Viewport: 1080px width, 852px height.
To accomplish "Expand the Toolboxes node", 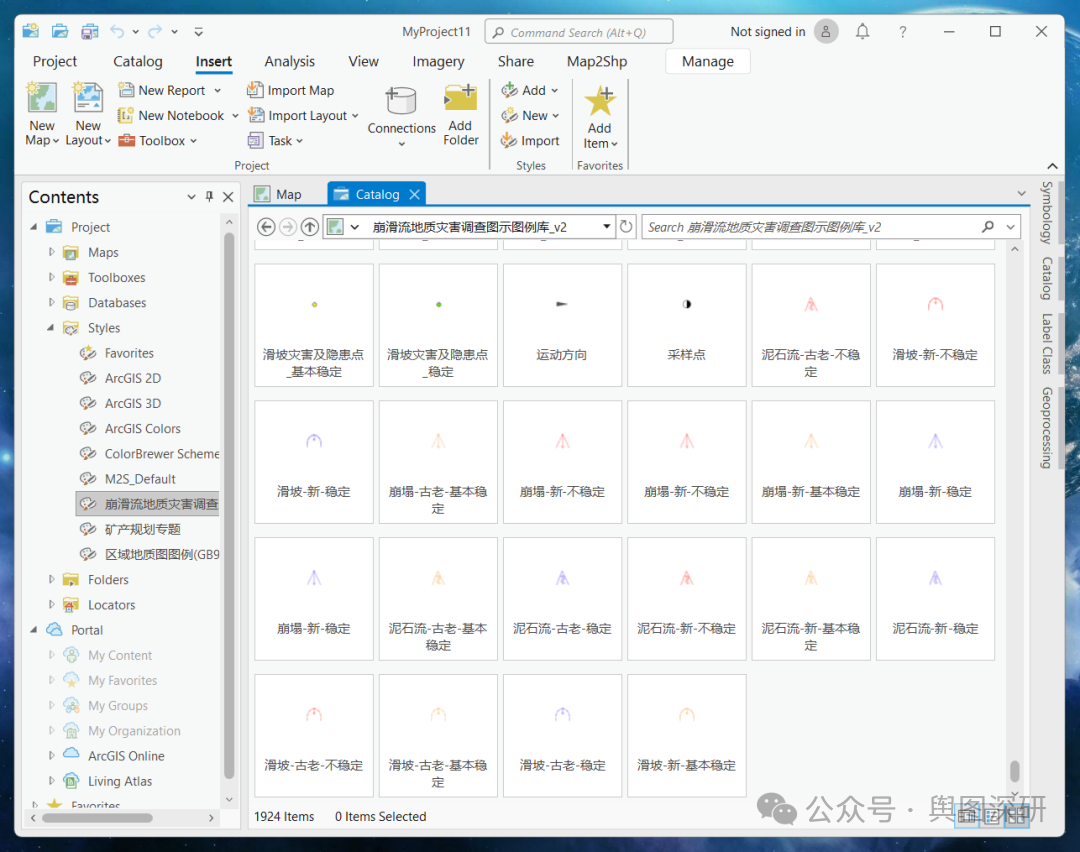I will tap(51, 278).
